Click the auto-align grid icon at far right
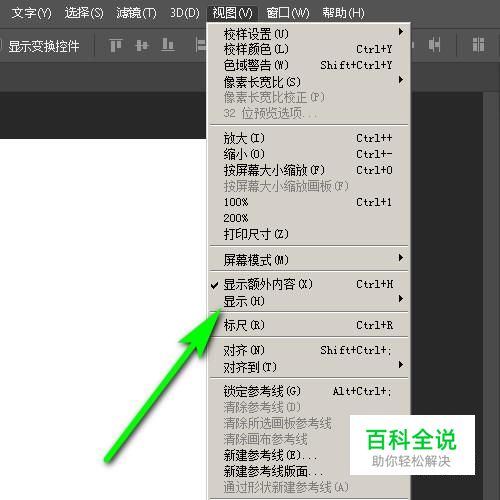The image size is (500, 500). pyautogui.click(x=478, y=45)
